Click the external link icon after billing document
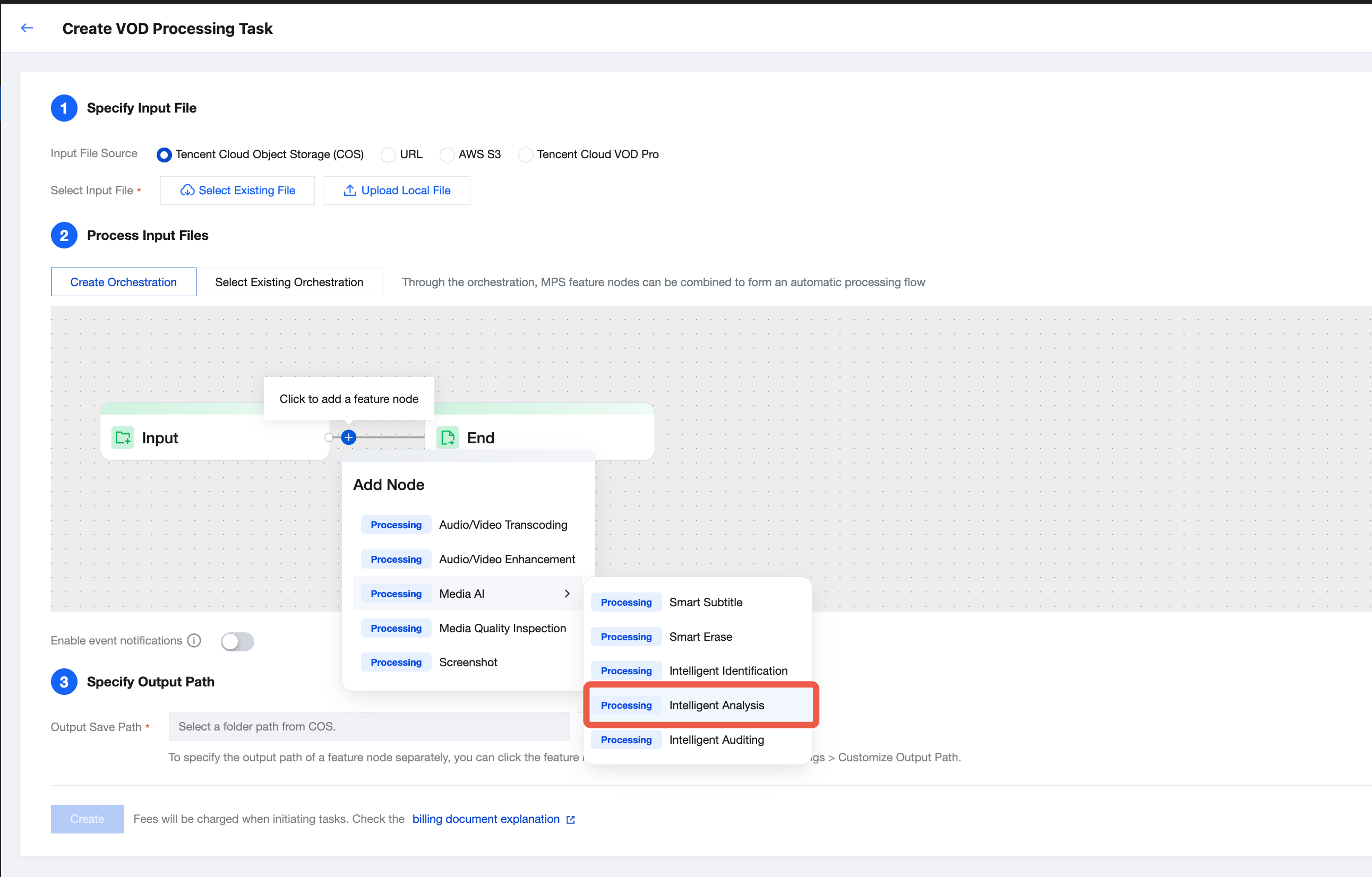The width and height of the screenshot is (1372, 877). (570, 820)
